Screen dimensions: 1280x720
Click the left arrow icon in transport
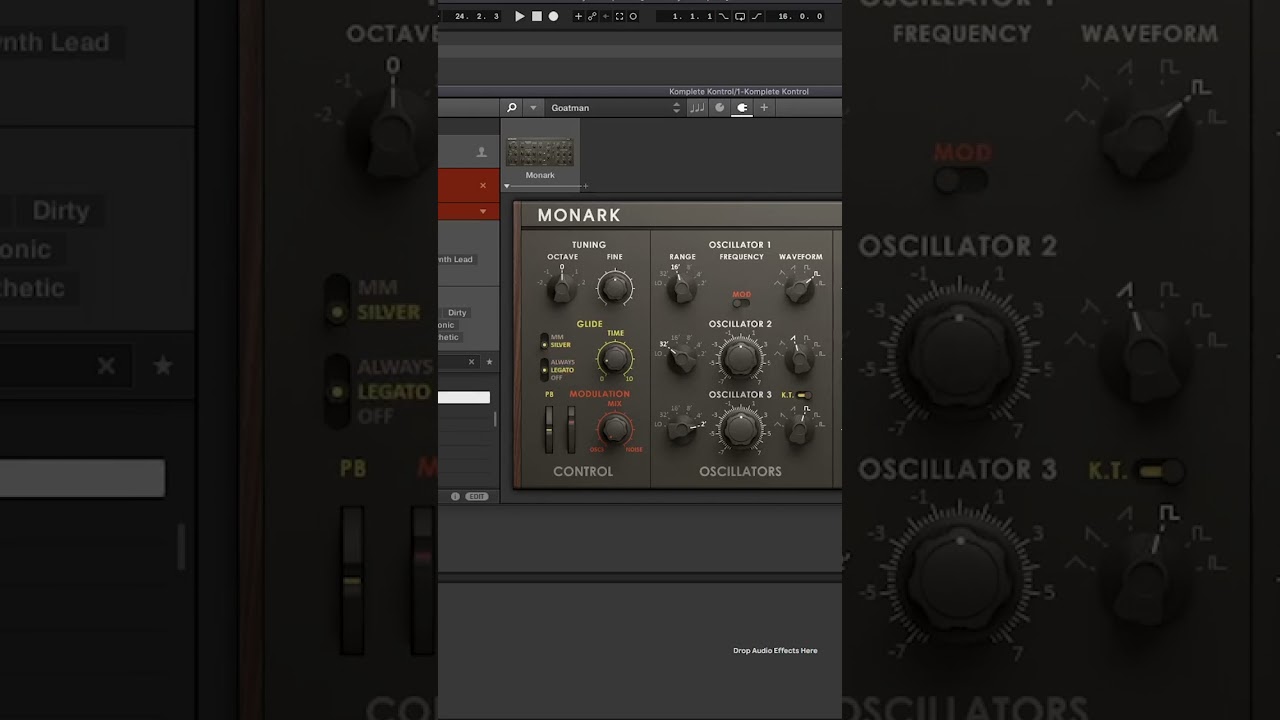tap(605, 16)
